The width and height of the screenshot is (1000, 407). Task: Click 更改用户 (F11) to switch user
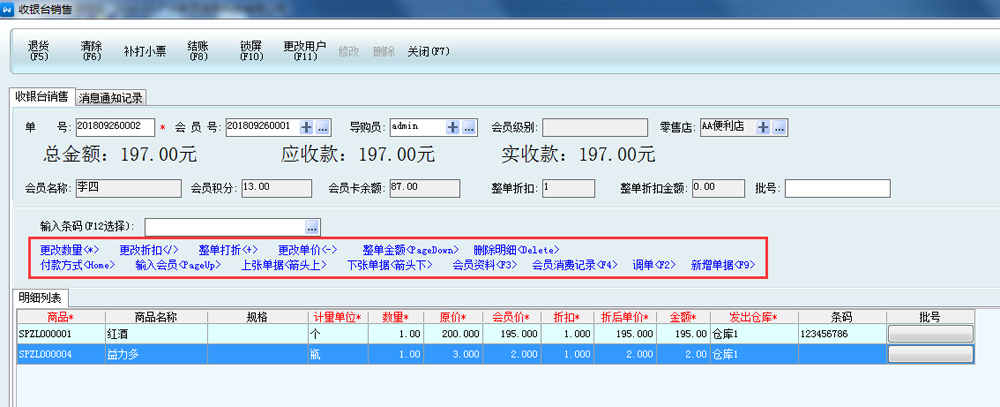point(305,51)
